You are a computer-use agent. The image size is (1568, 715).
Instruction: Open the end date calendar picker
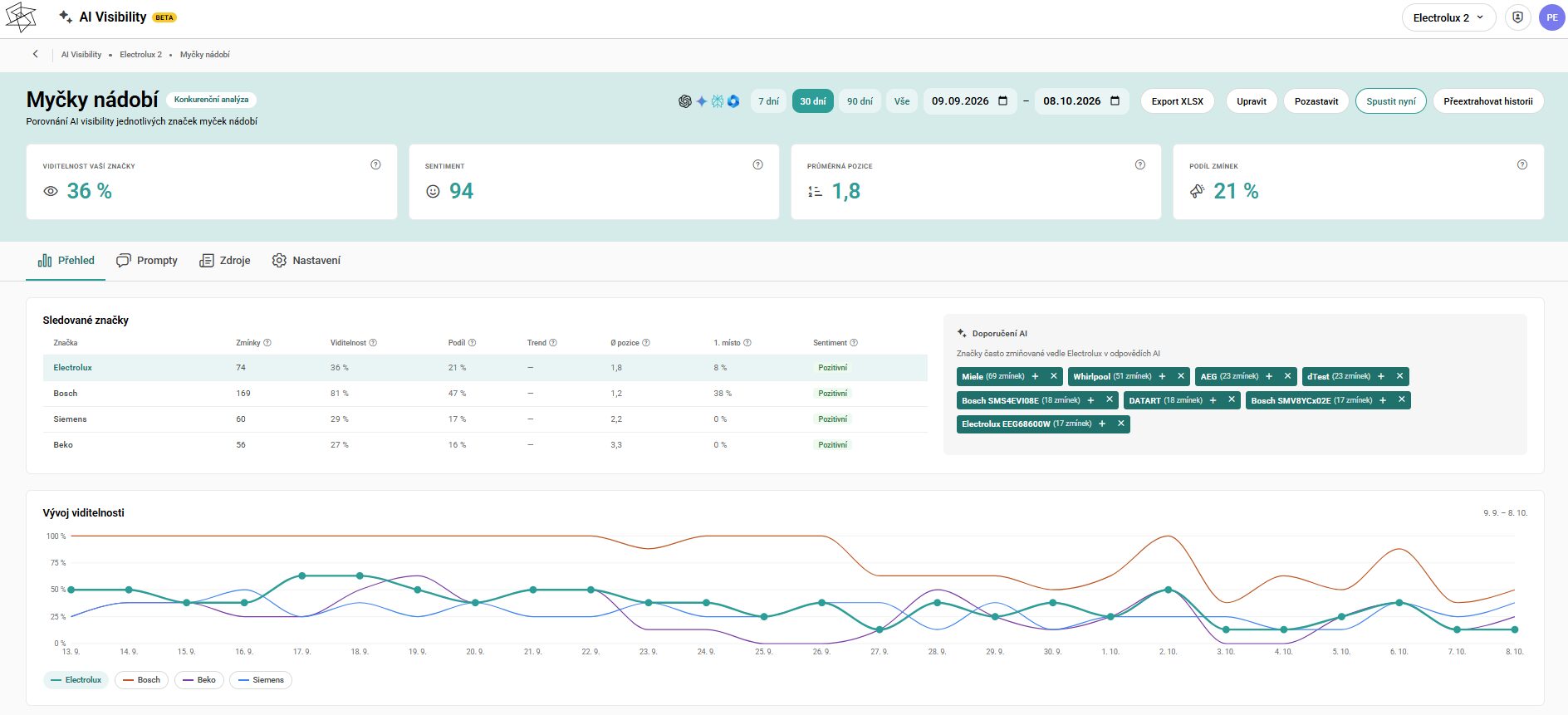pos(1115,101)
